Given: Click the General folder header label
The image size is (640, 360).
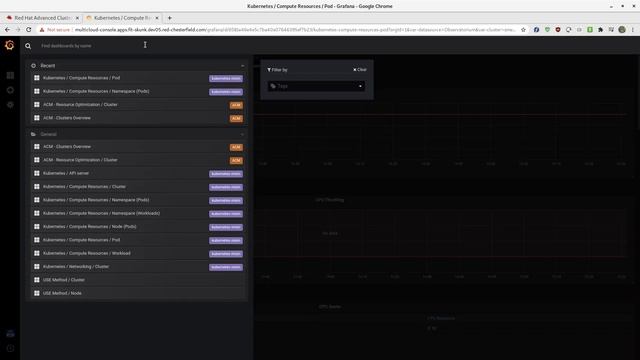Looking at the screenshot, I should pyautogui.click(x=48, y=134).
